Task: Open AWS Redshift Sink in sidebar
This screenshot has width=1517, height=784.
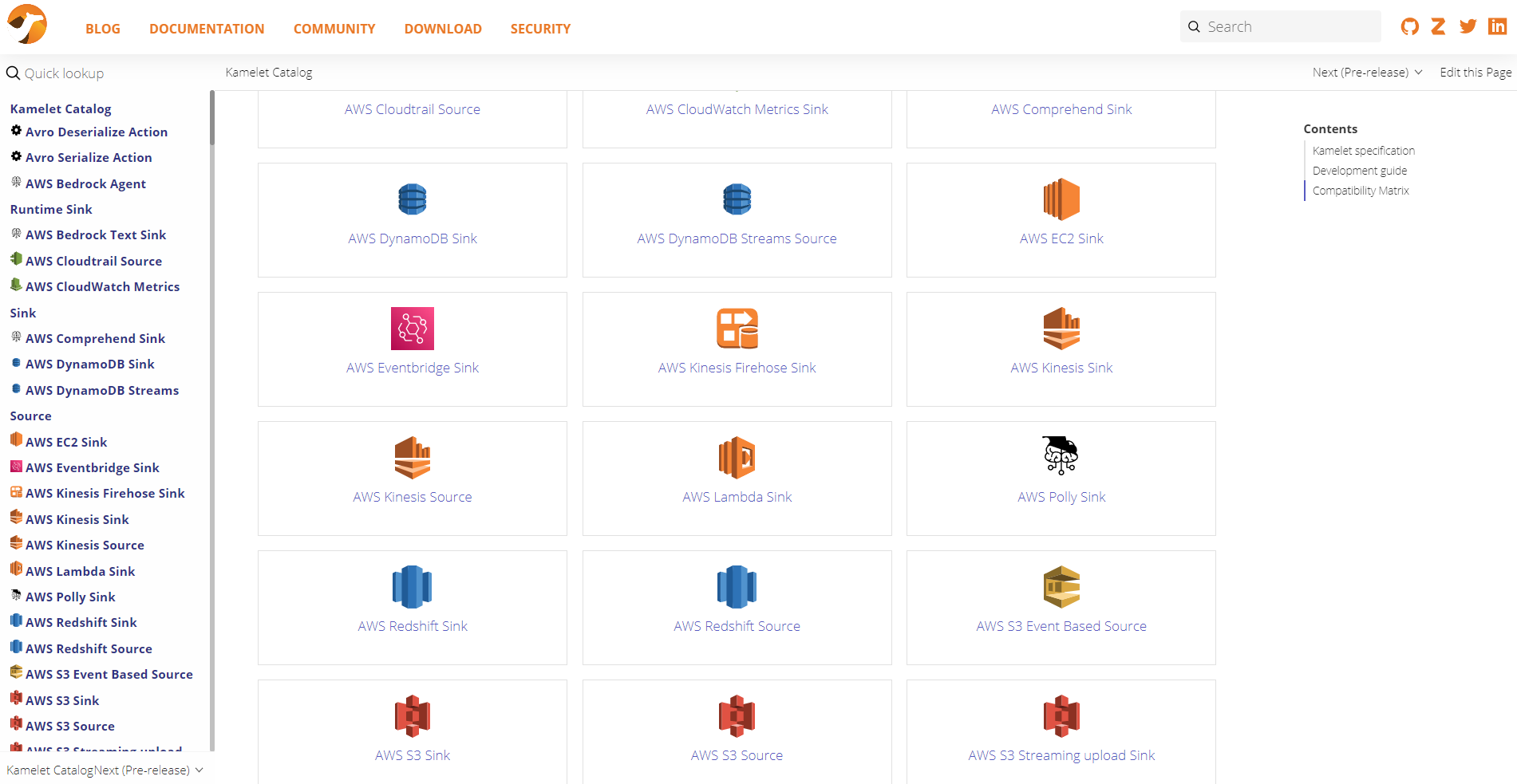Action: pos(81,622)
